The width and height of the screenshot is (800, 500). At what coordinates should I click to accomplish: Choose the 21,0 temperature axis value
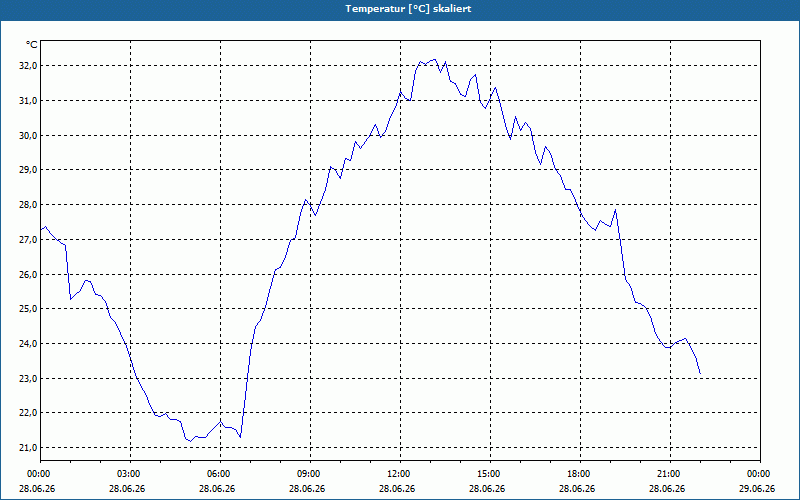click(29, 447)
